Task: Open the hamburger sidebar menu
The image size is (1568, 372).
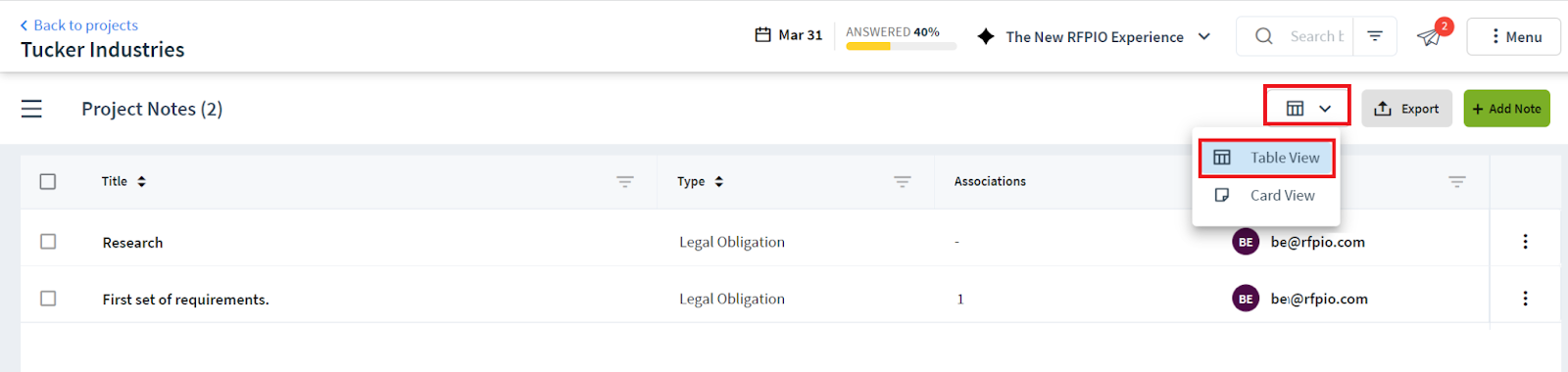Action: [x=31, y=109]
